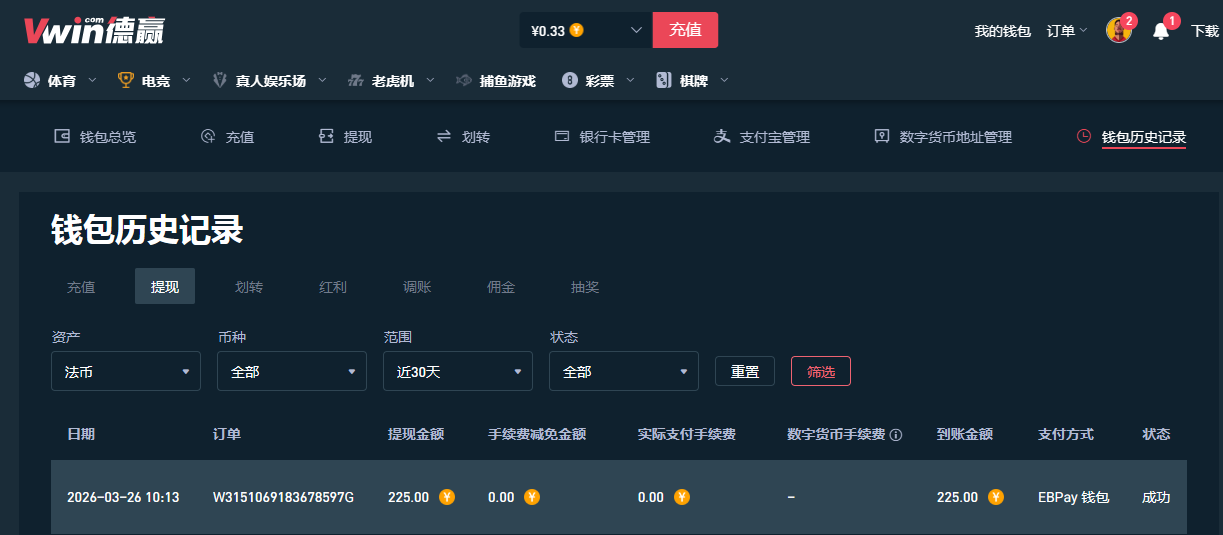1223x535 pixels.
Task: Click the 彩票 lottery ball icon
Action: (570, 80)
